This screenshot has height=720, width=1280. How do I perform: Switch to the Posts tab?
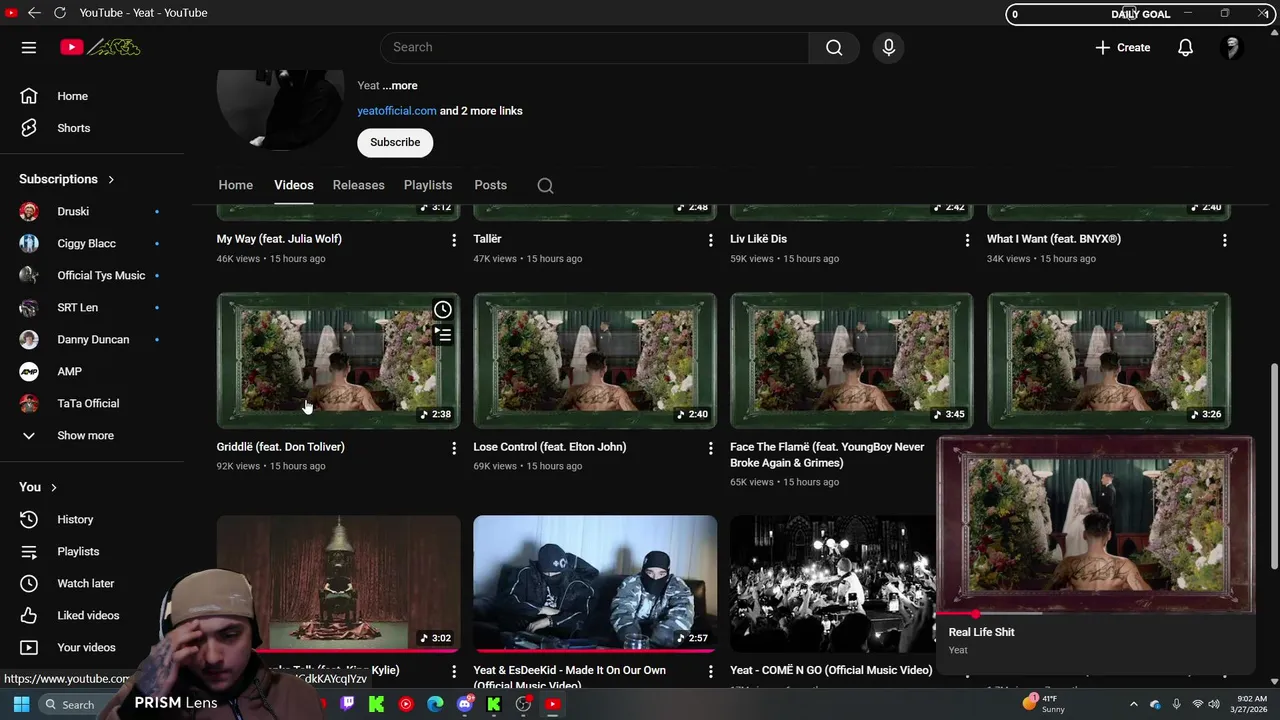491,185
